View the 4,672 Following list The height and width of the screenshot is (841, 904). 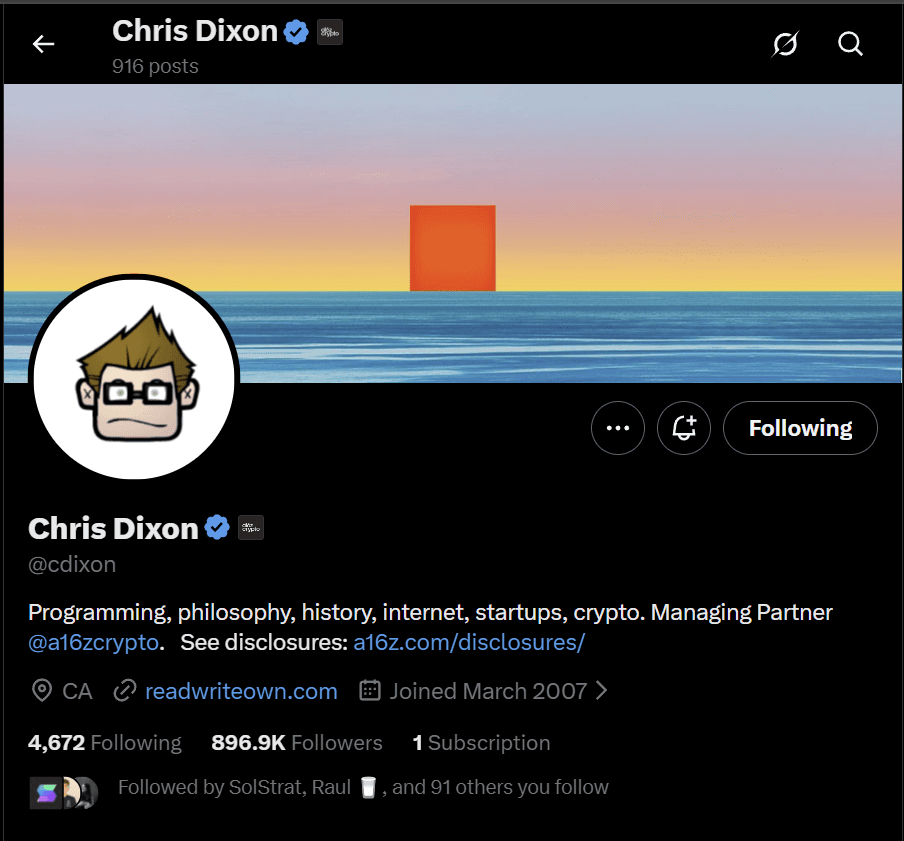pos(104,742)
